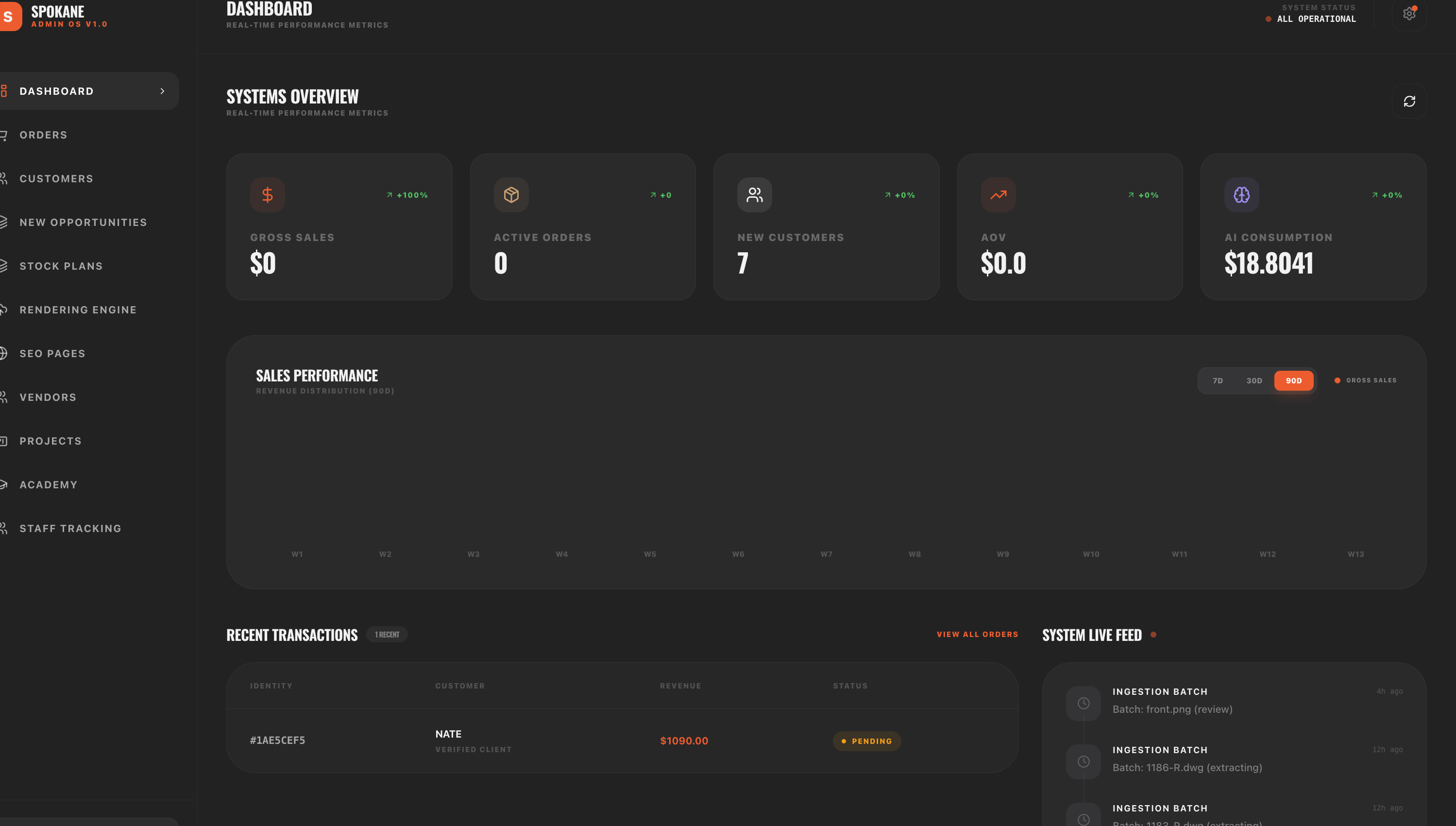Click the Pending status badge

click(x=866, y=741)
